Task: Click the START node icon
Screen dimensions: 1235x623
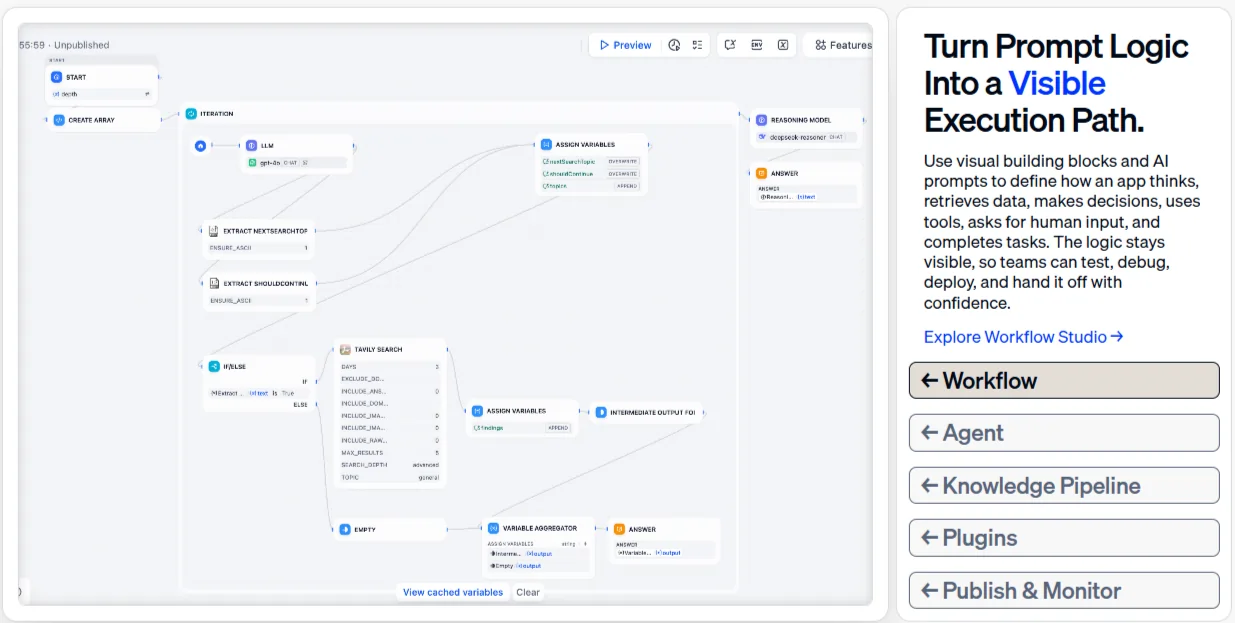Action: [57, 77]
